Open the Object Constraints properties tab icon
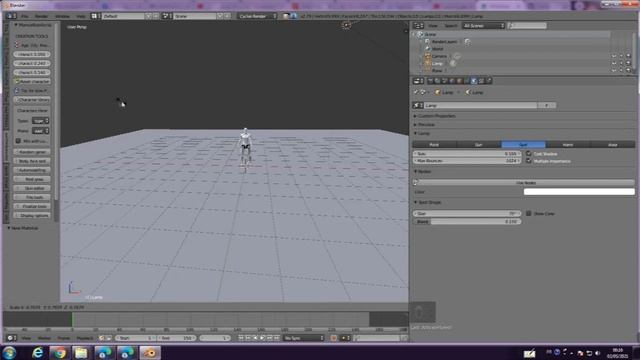Viewport: 640px width, 360px height. pos(467,81)
